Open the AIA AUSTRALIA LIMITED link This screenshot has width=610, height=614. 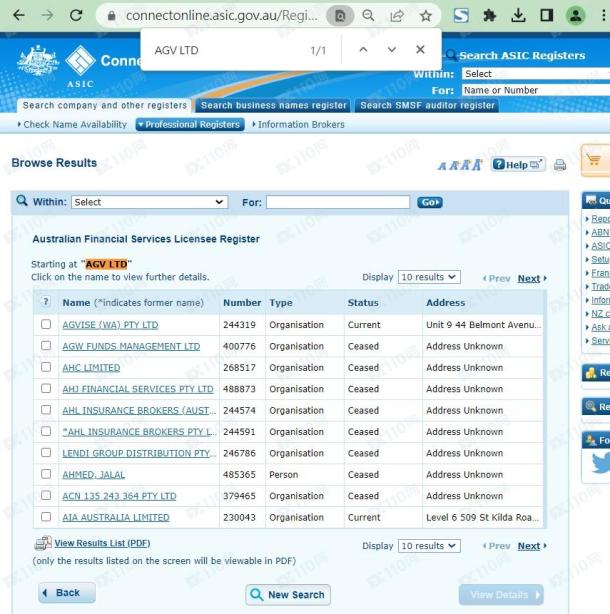pyautogui.click(x=116, y=517)
